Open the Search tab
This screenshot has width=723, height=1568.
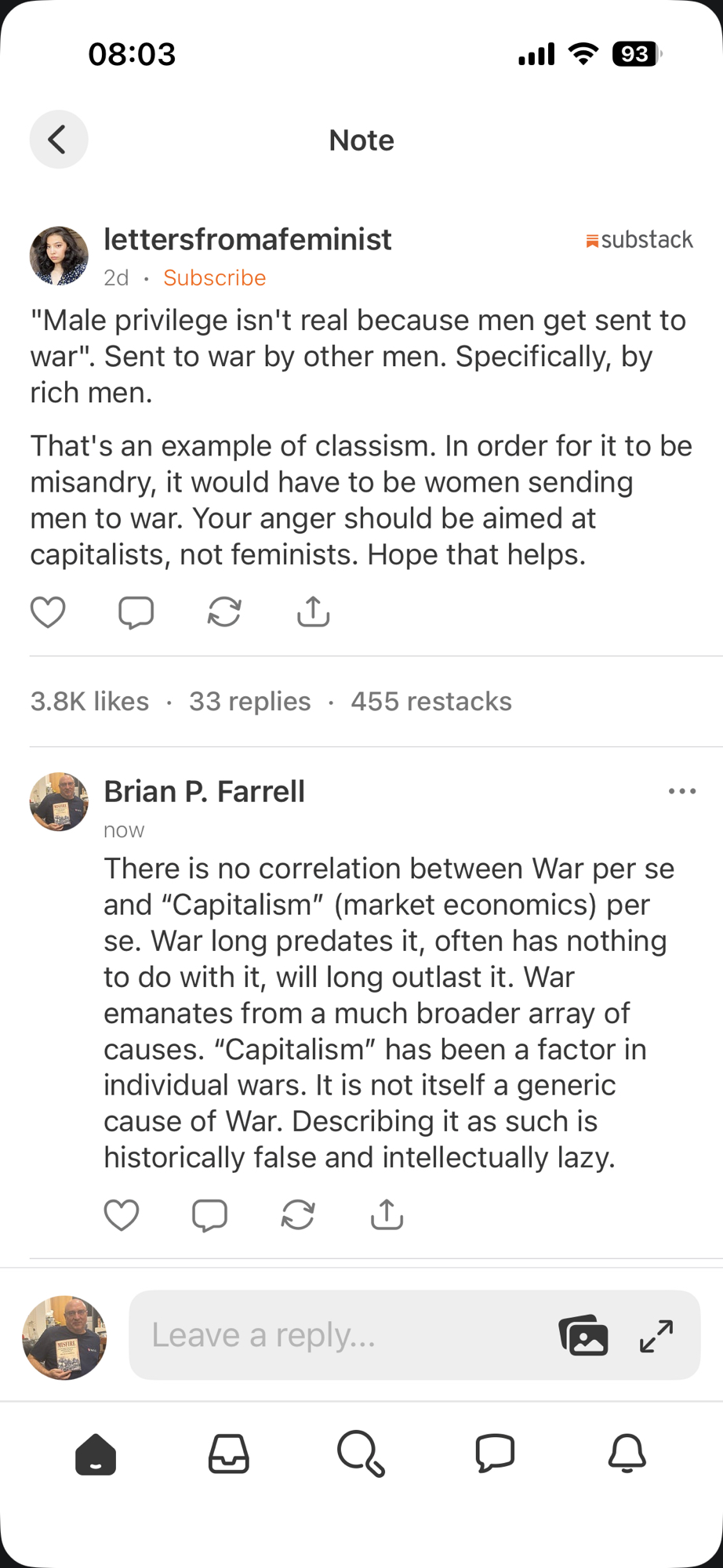point(361,1454)
